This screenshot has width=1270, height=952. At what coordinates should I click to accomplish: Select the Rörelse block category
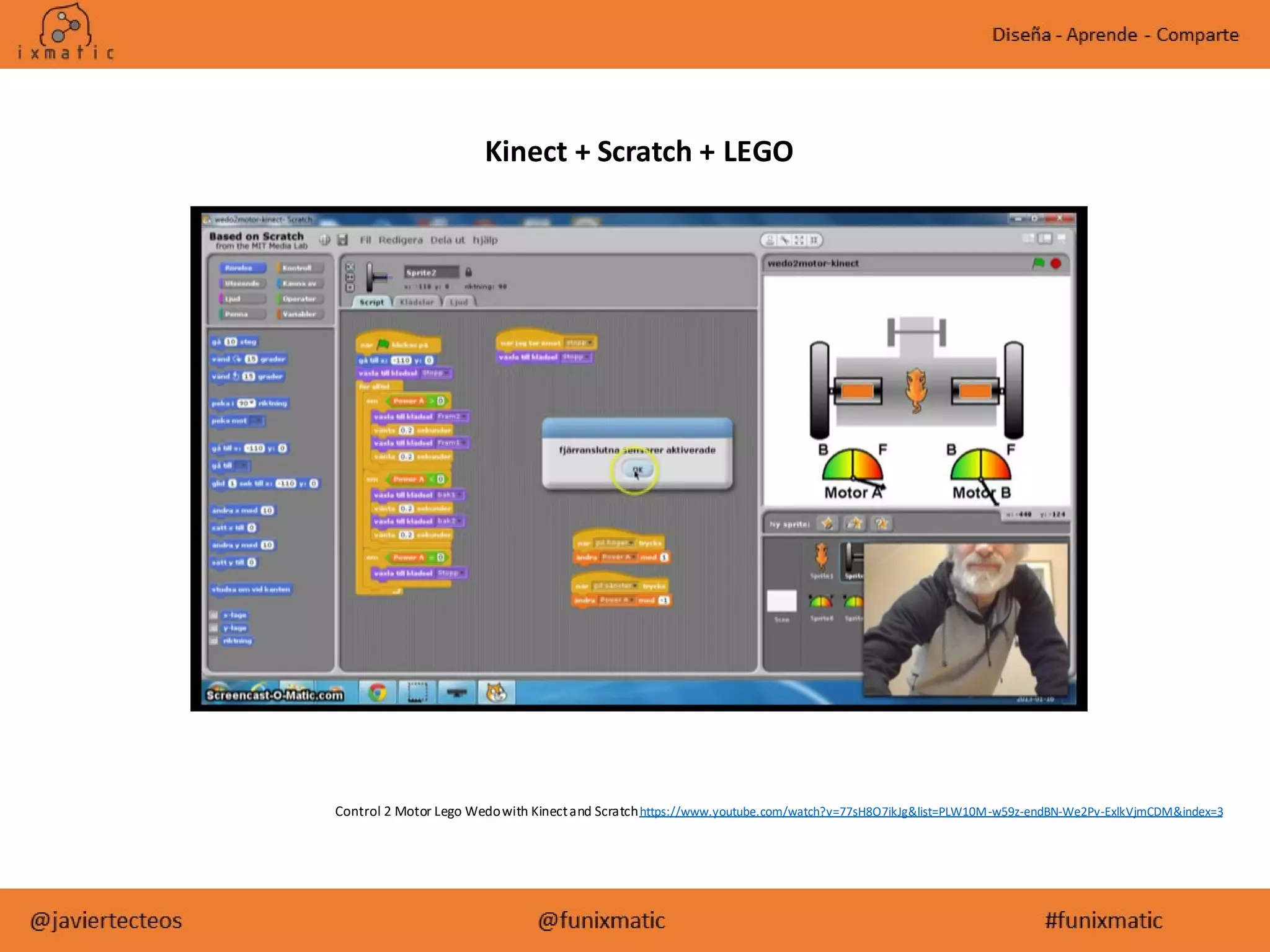pyautogui.click(x=242, y=268)
